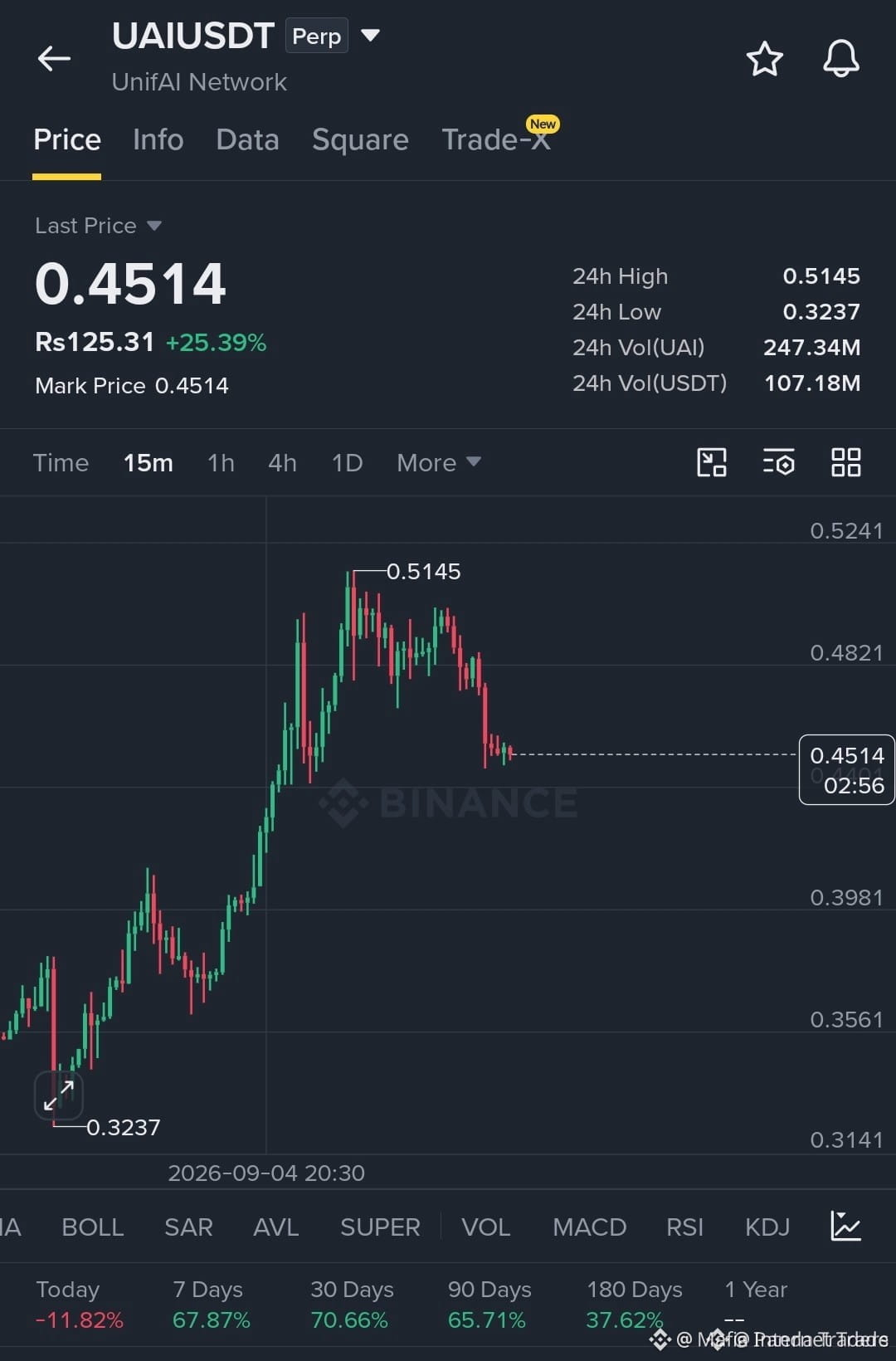Tap the back arrow icon

pyautogui.click(x=54, y=58)
